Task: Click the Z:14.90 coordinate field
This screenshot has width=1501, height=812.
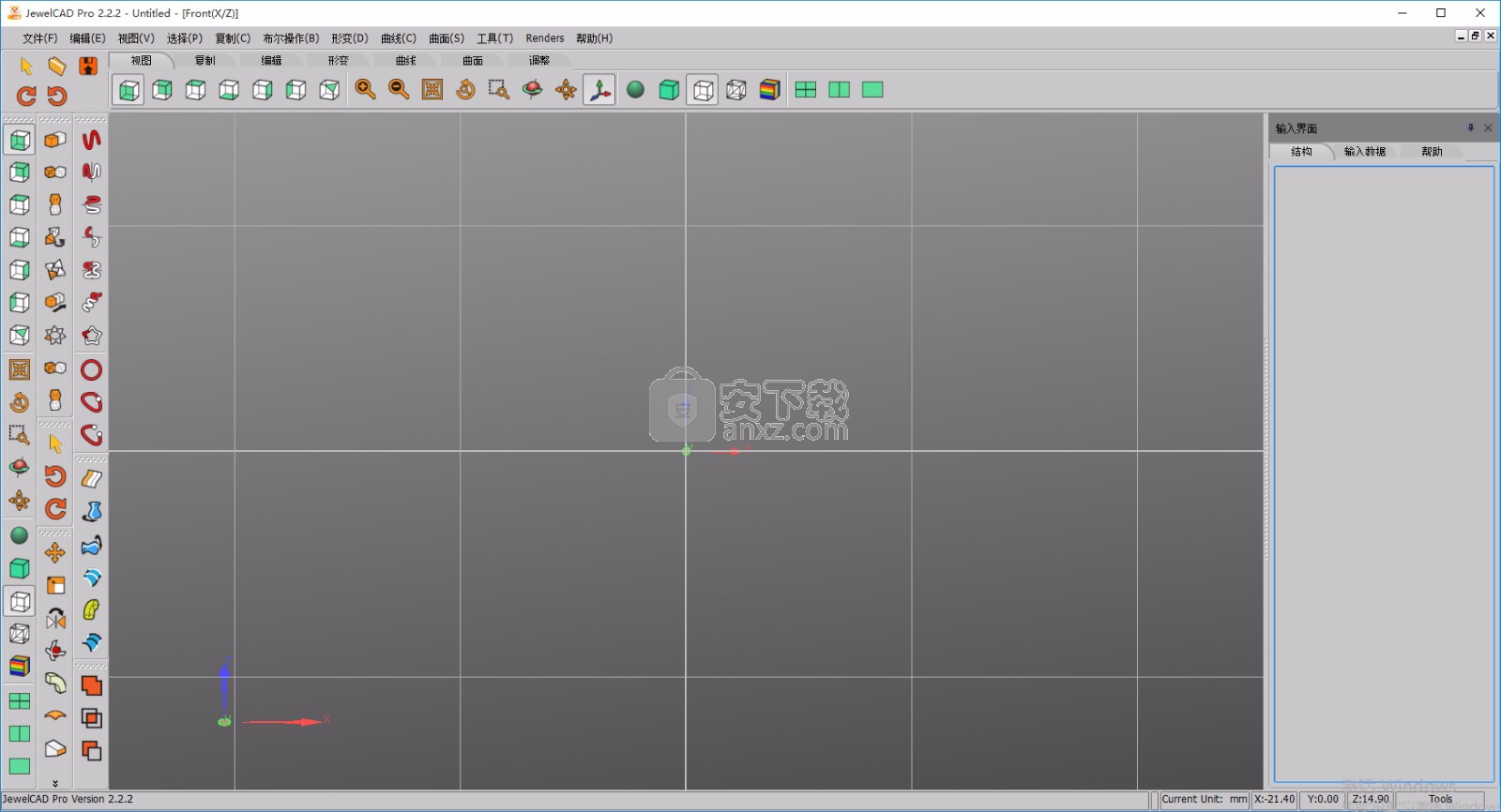Action: (1371, 800)
